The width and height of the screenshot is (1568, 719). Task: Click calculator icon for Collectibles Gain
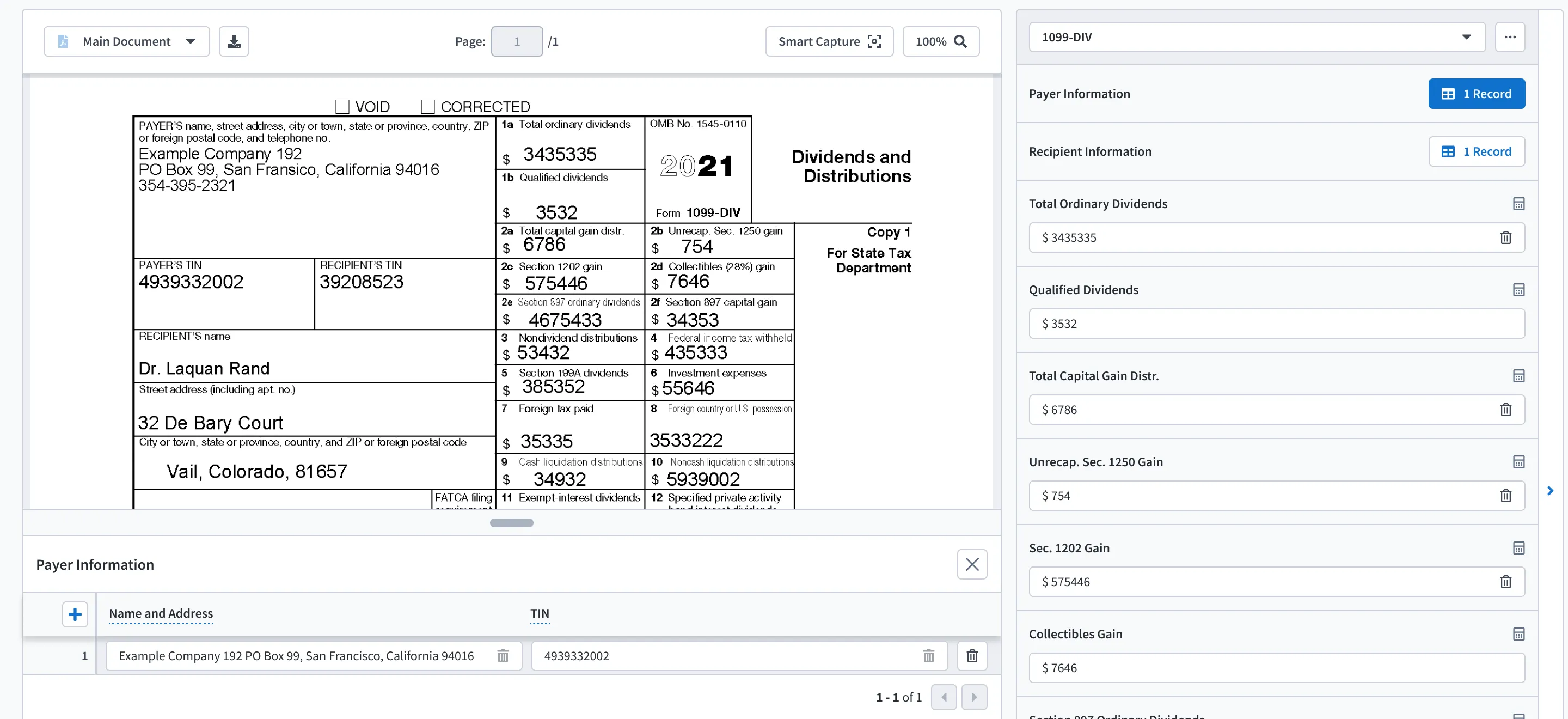point(1518,634)
